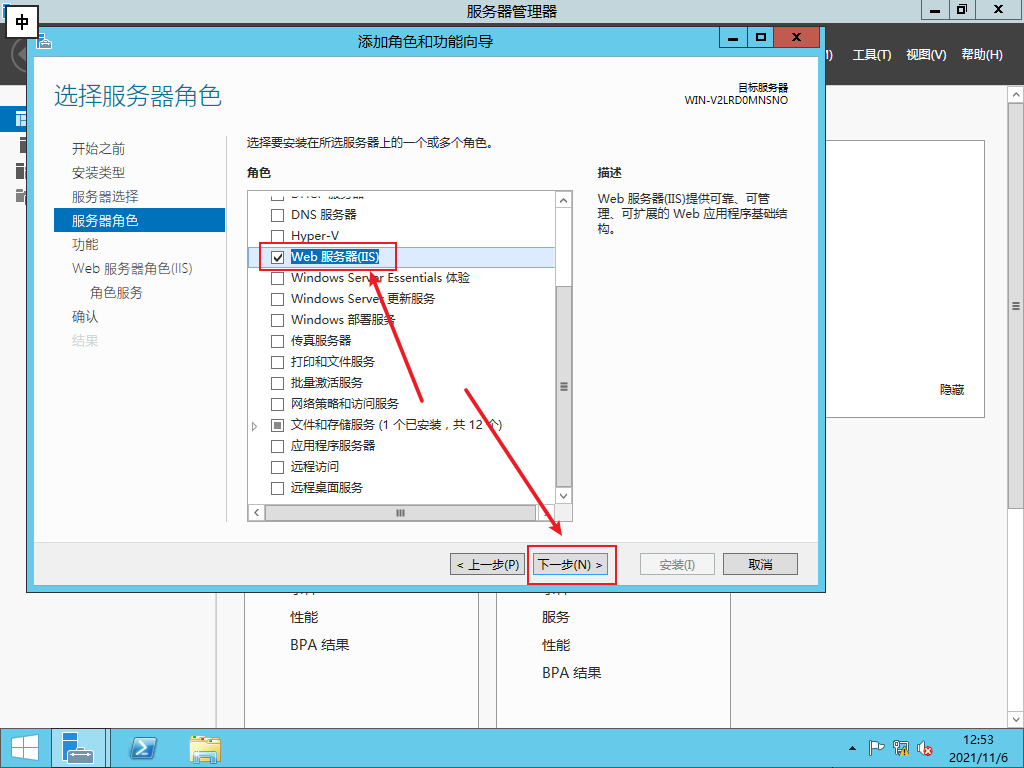Click the 取消 button
The width and height of the screenshot is (1024, 768).
(x=760, y=564)
